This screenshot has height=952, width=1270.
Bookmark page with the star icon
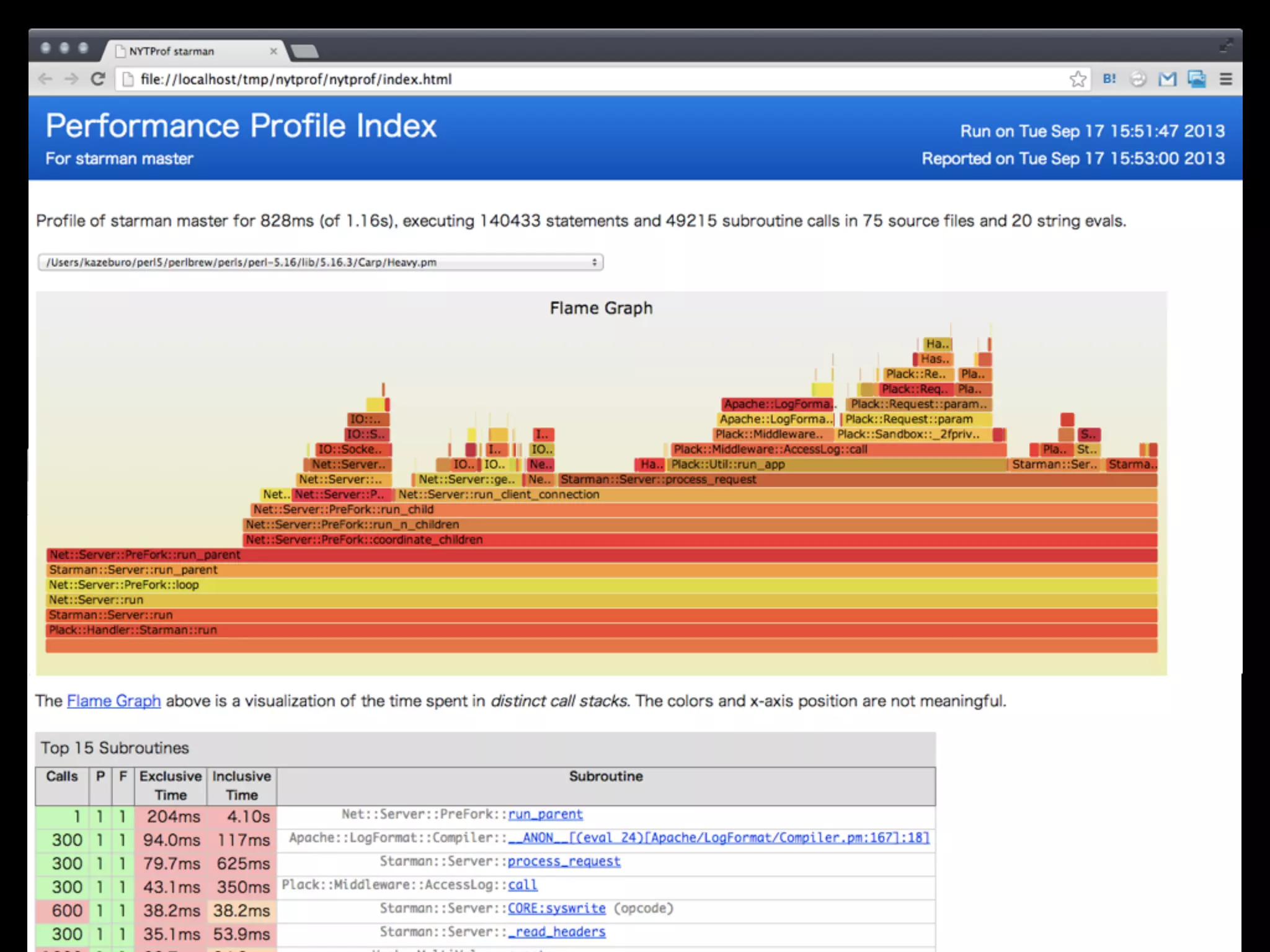(1078, 79)
